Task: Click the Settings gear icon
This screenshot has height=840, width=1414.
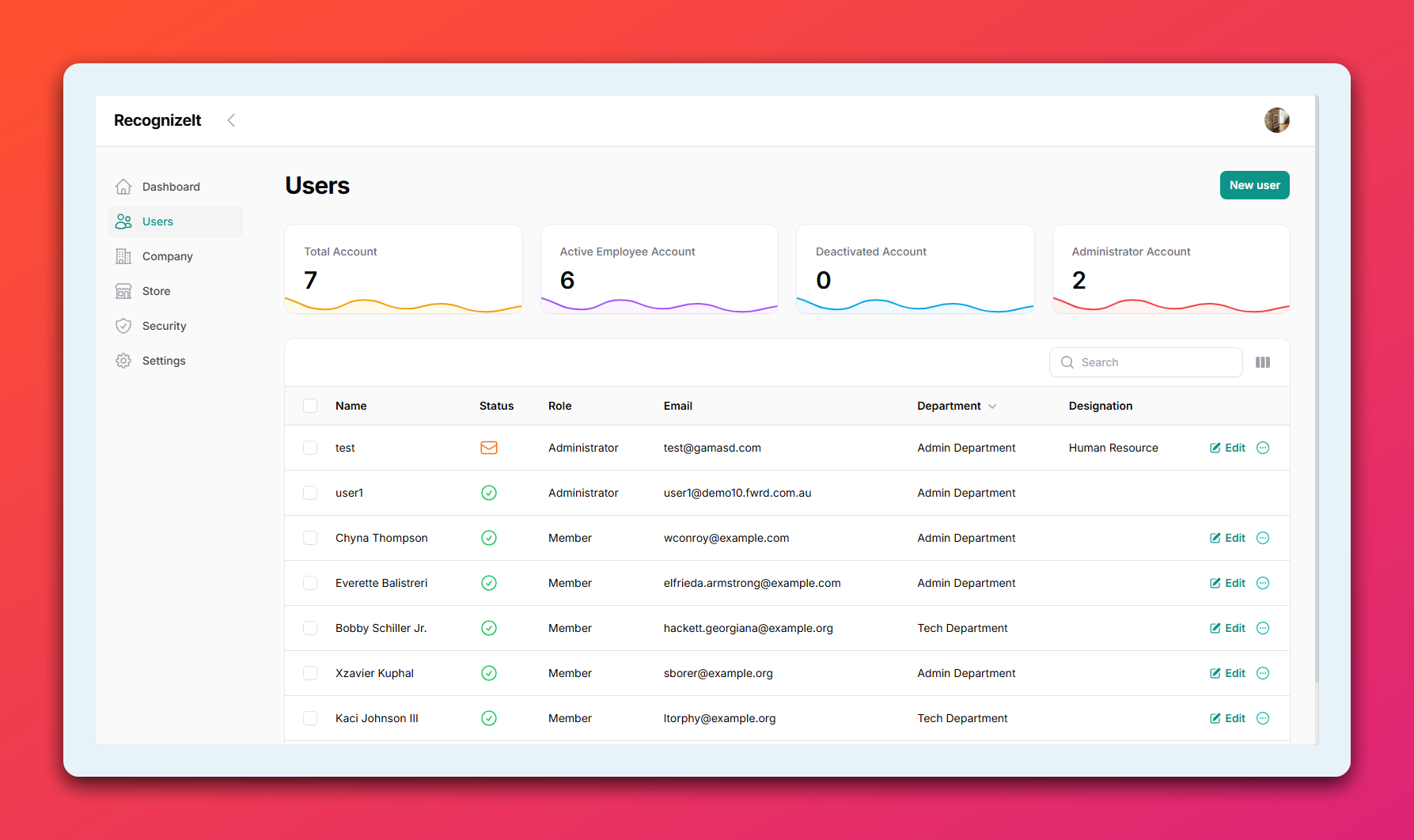Action: tap(123, 361)
